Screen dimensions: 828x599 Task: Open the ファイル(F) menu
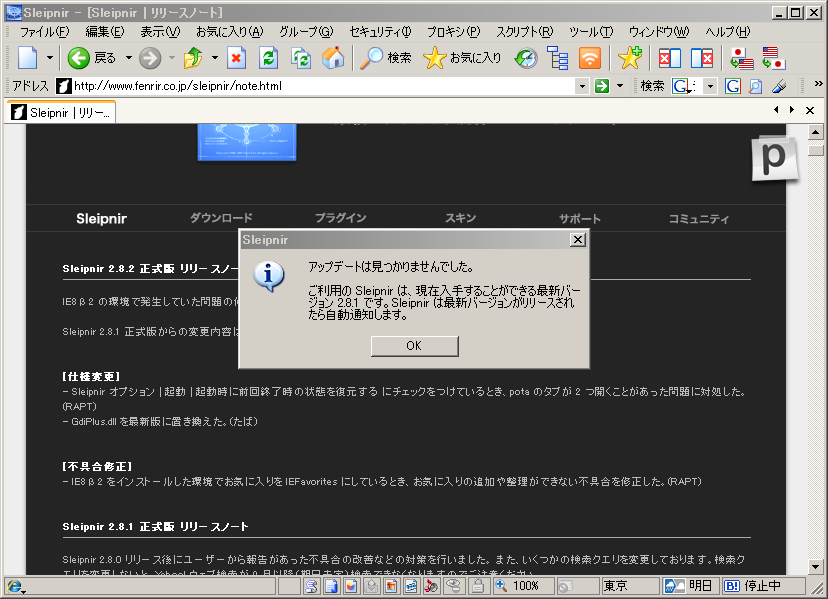[x=44, y=32]
